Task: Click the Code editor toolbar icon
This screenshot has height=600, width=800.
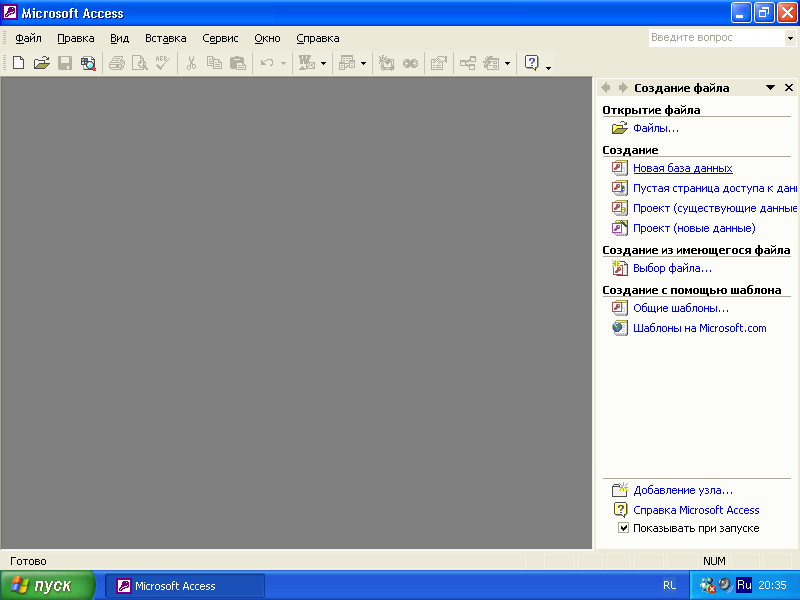Action: click(x=387, y=63)
